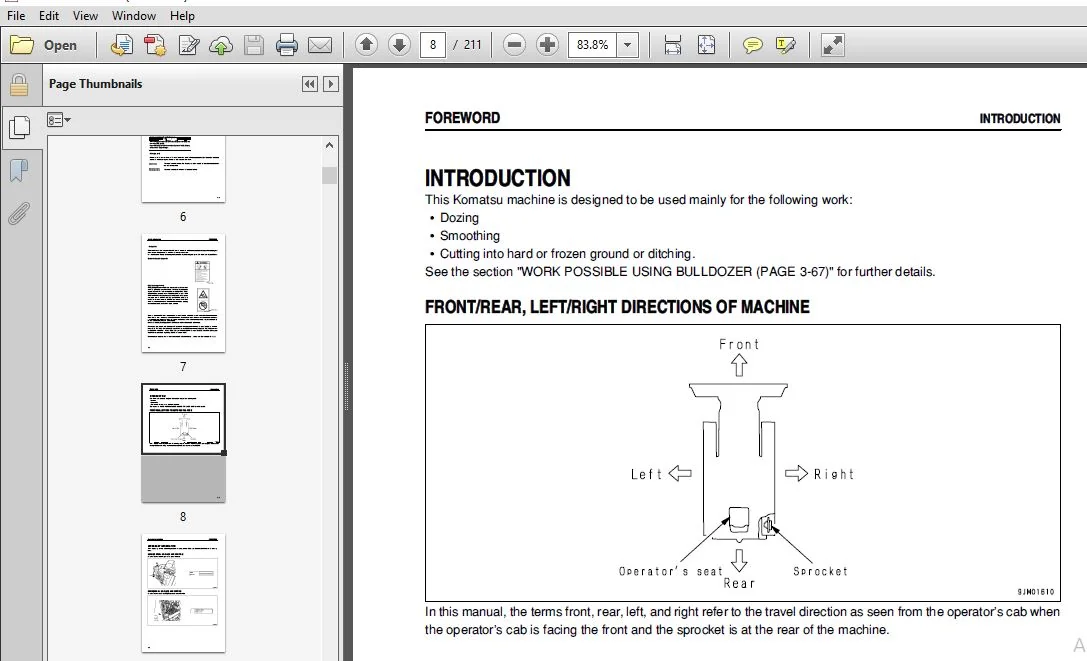
Task: Select the page 7 thumbnail
Action: [x=183, y=293]
